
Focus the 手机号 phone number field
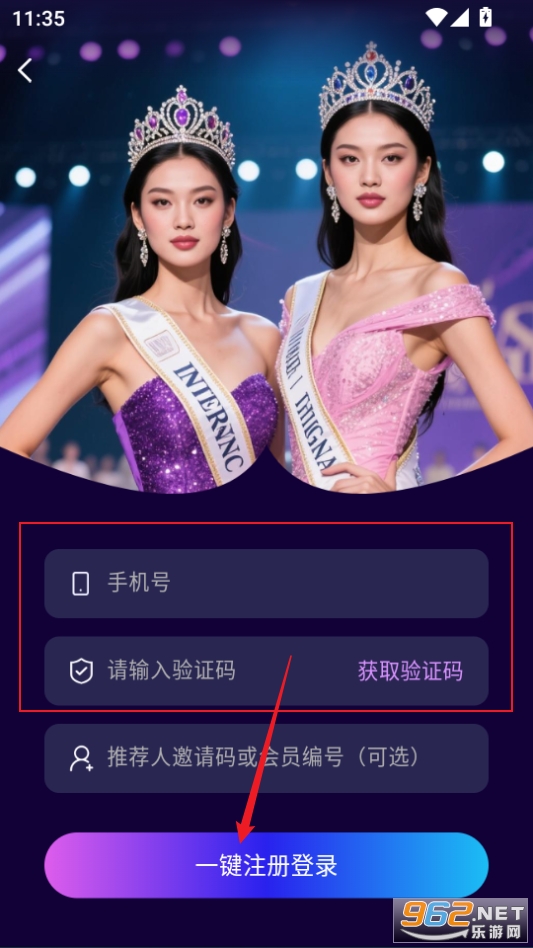point(266,583)
